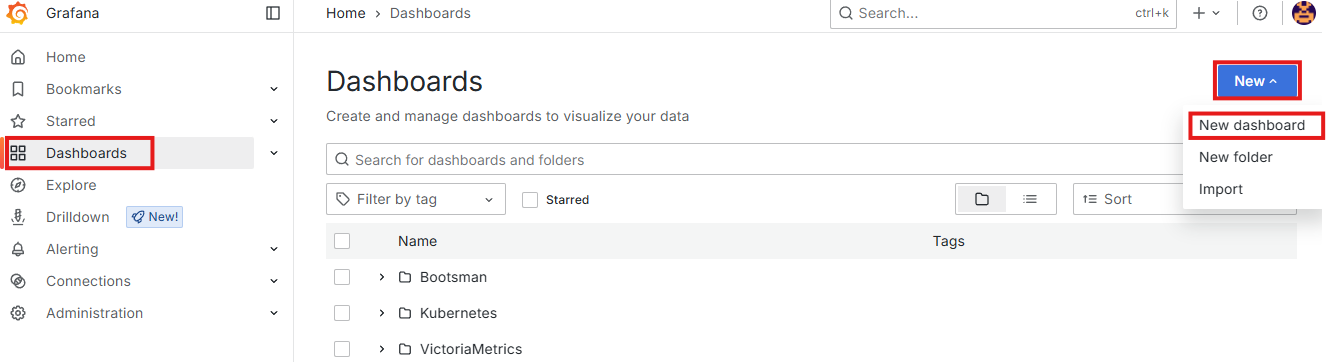Open Administration gear icon in sidebar
Viewport: 1326px width, 362px height.
coord(18,313)
